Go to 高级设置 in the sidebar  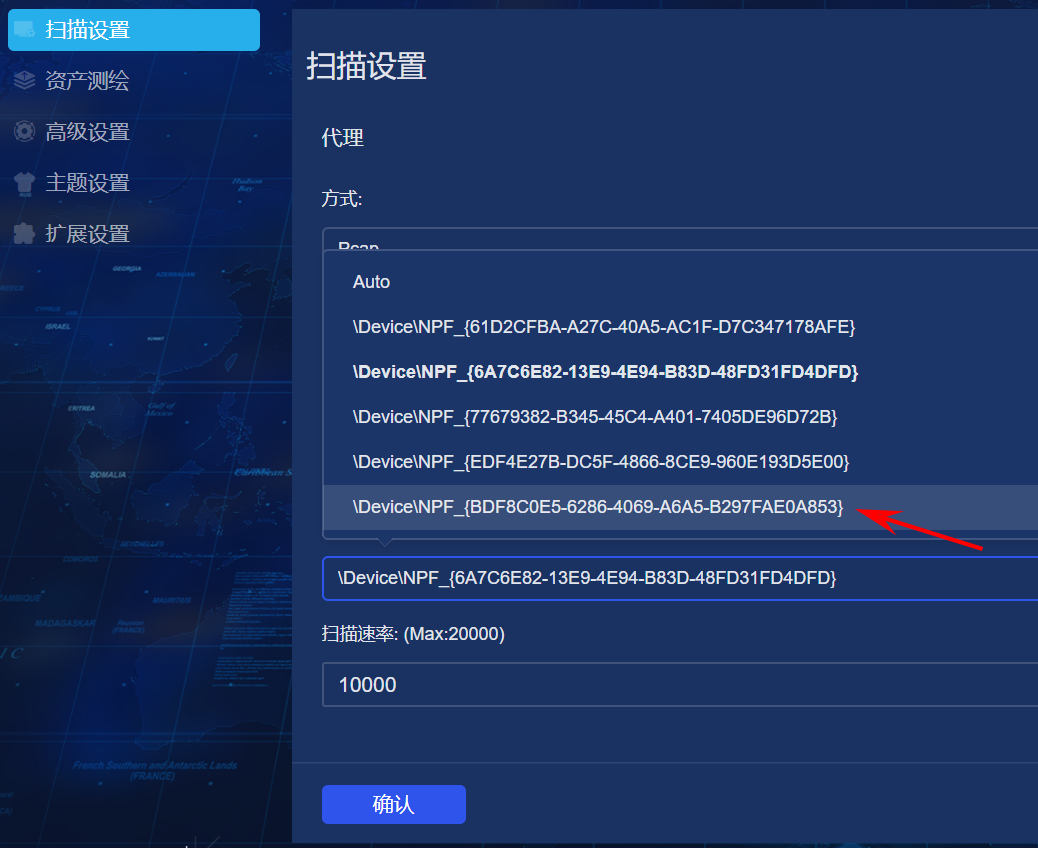[x=87, y=132]
